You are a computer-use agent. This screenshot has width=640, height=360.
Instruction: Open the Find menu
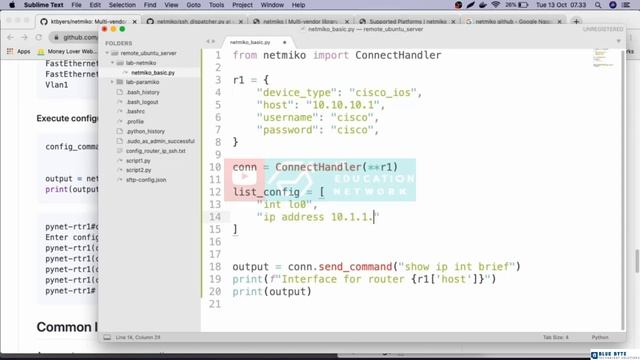point(150,5)
